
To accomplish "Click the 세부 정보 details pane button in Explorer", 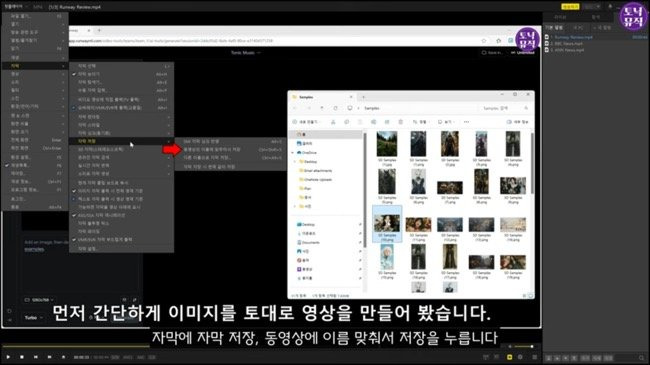I will pos(518,122).
